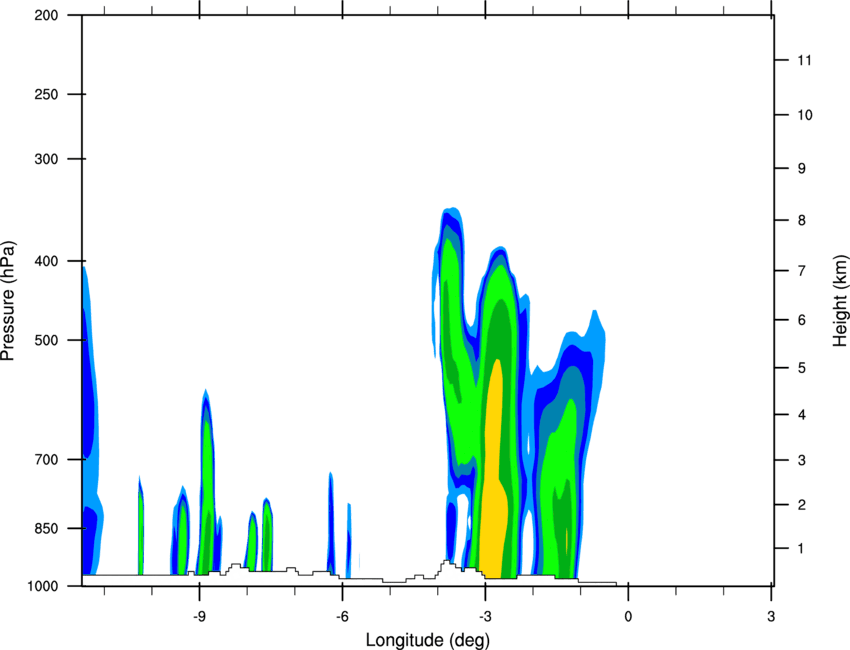Click the 4 km height label
This screenshot has width=850, height=650.
[x=802, y=415]
